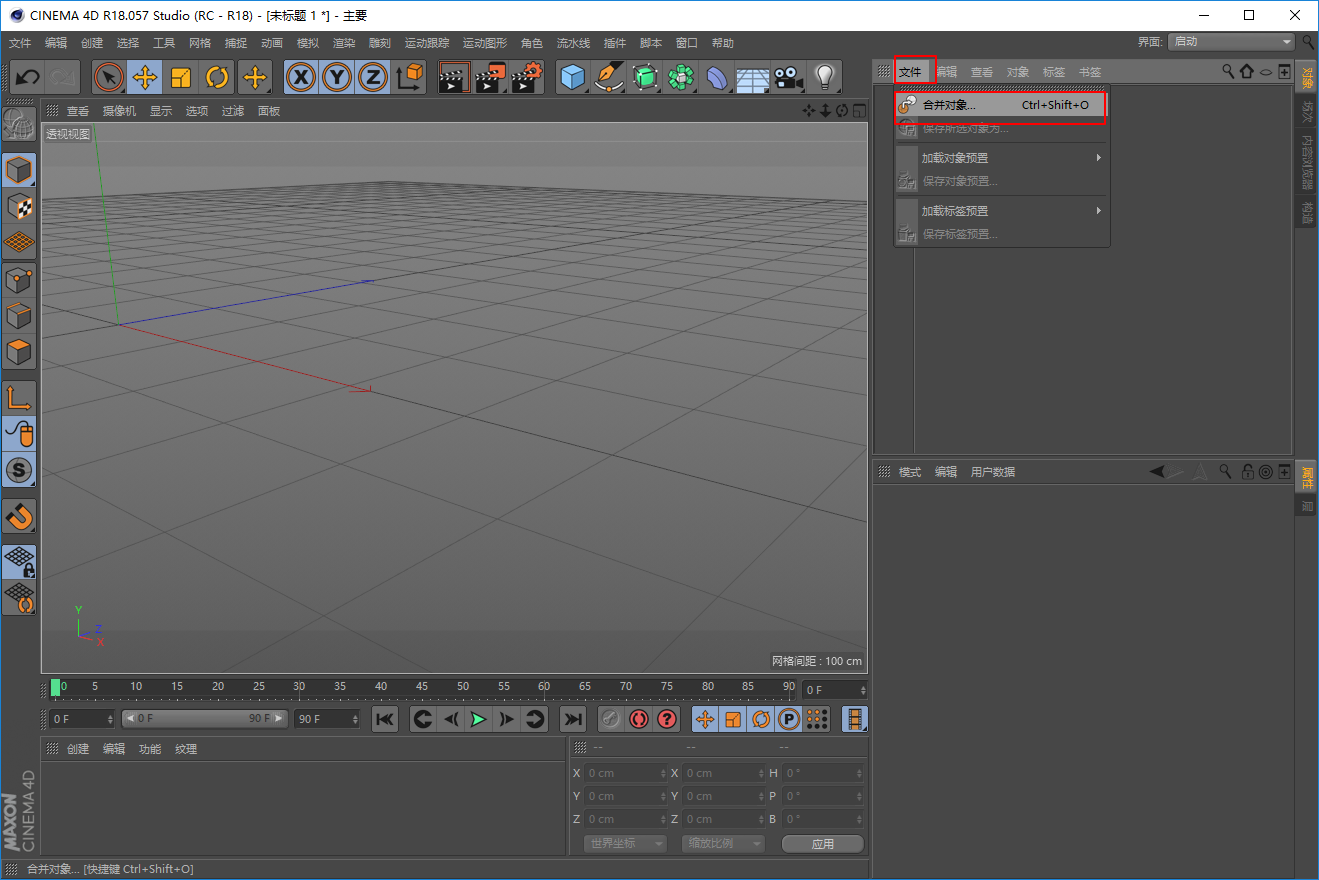1319x880 pixels.
Task: Toggle Rotation keyframe recording in timeline
Action: coord(761,718)
